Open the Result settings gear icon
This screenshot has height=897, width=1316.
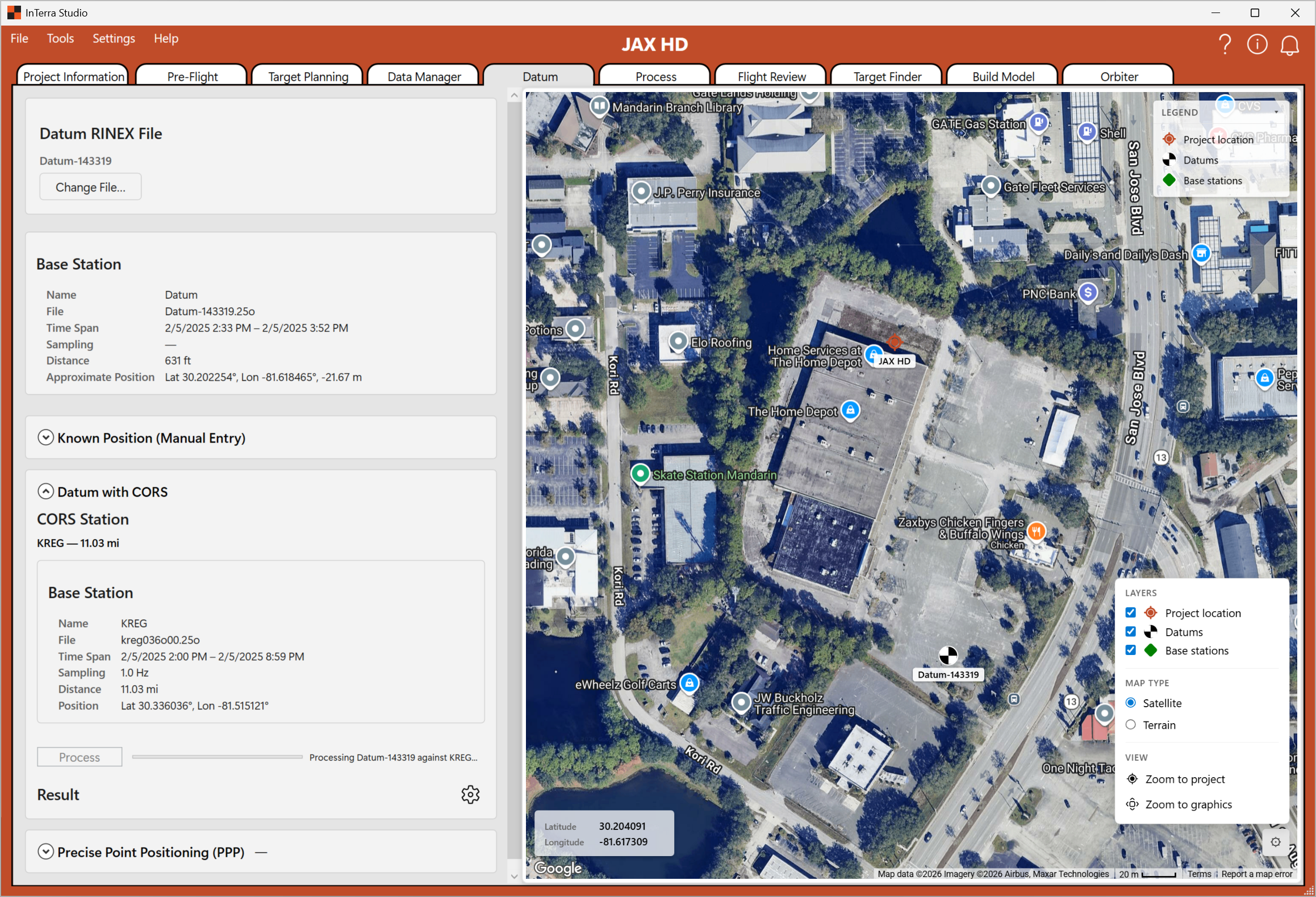470,794
